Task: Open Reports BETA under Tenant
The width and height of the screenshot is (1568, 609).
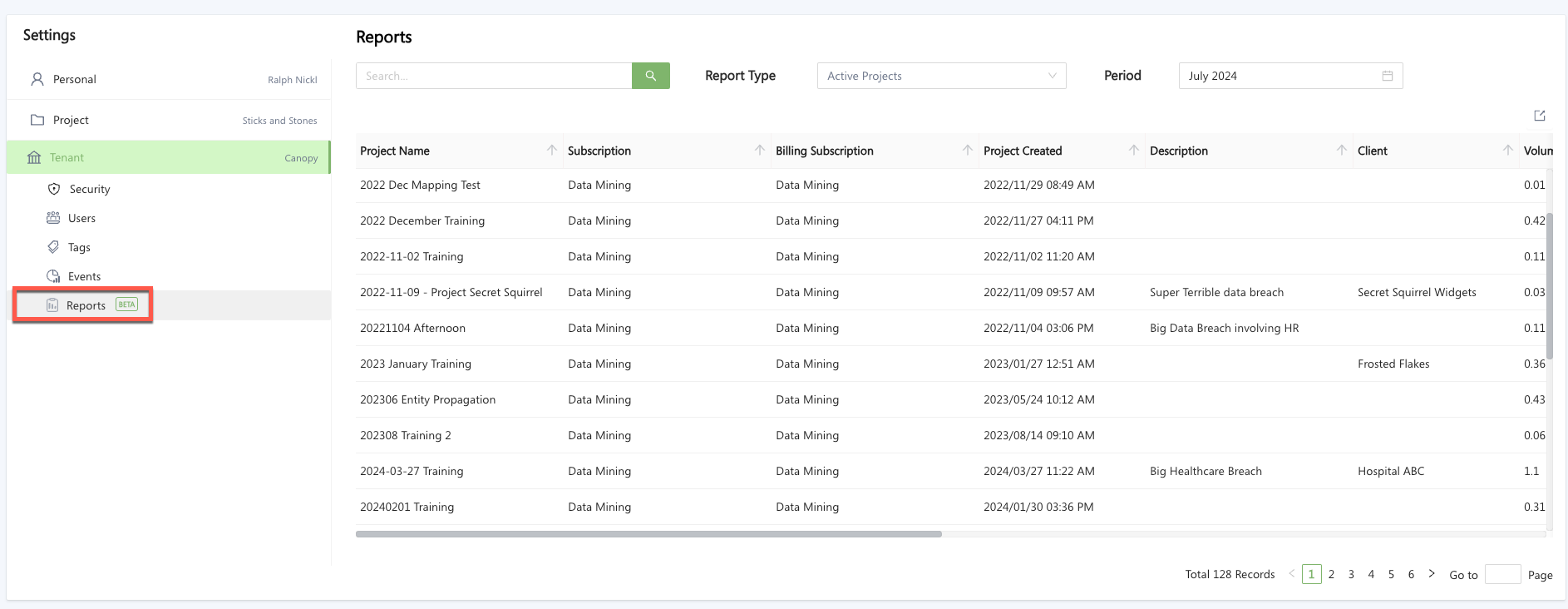Action: [x=169, y=305]
